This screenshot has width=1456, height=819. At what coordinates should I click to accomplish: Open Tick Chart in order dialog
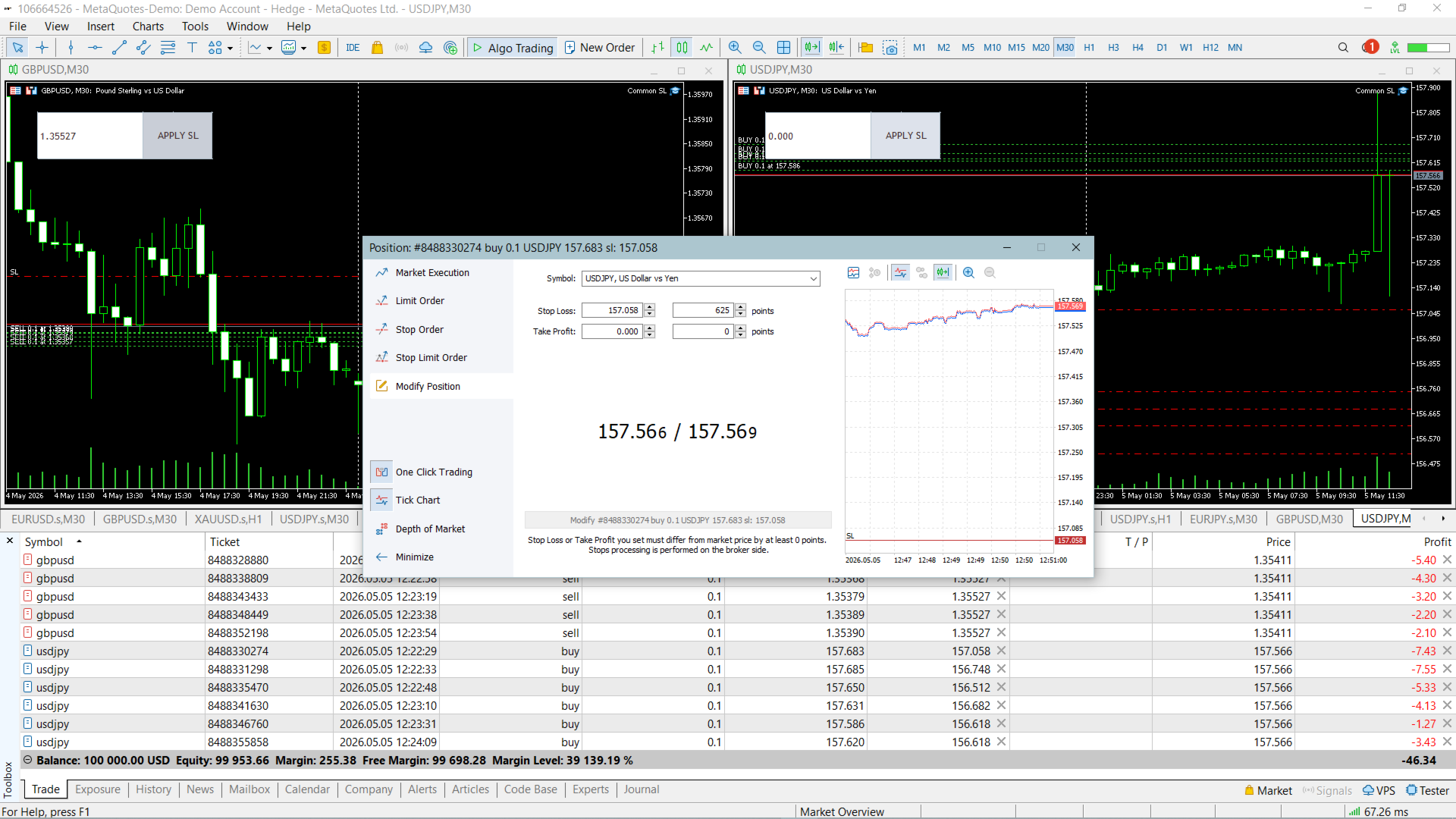tap(418, 500)
